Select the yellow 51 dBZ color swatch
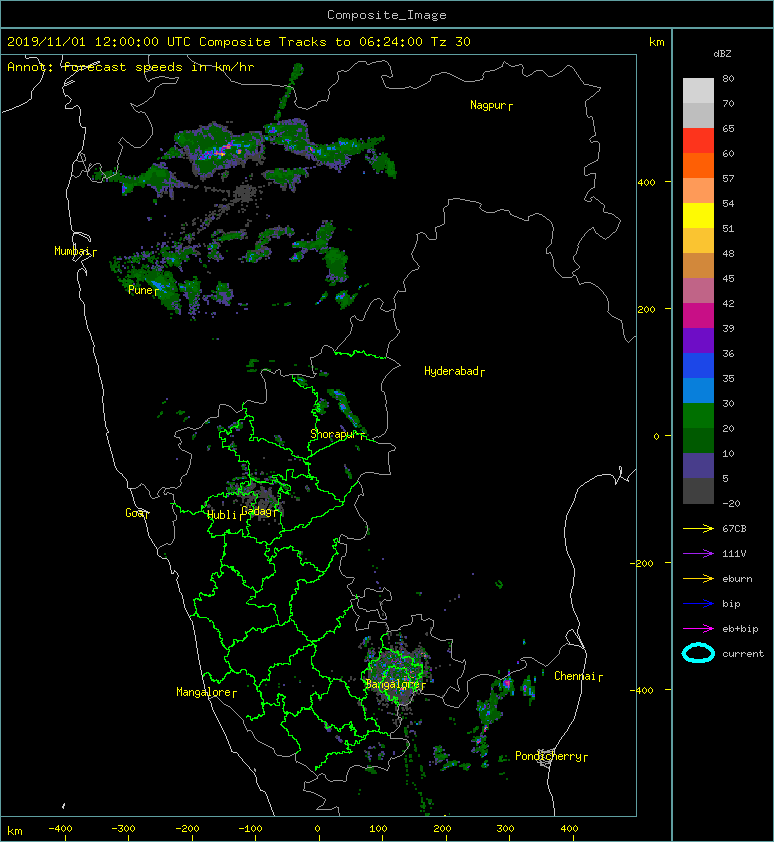Viewport: 774px width, 842px height. [698, 215]
